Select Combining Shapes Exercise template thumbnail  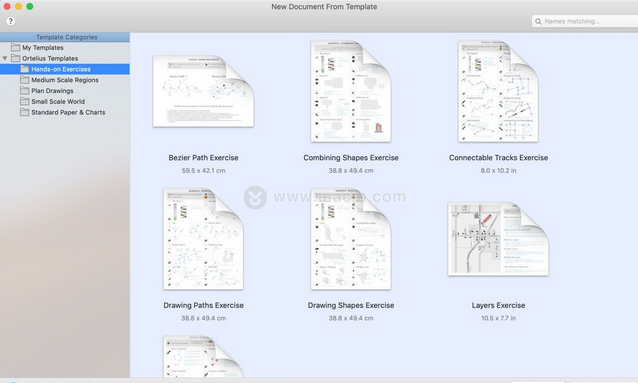pyautogui.click(x=351, y=91)
